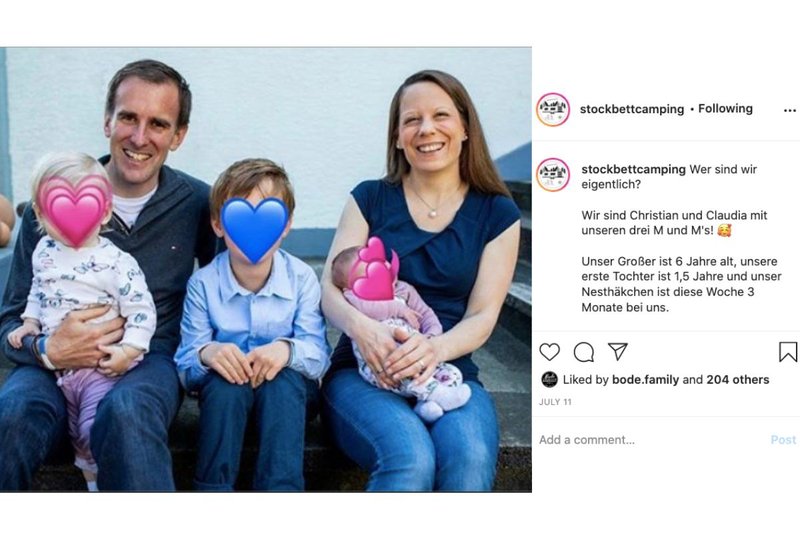
Task: Open the bode.family liker avatar
Action: [549, 379]
